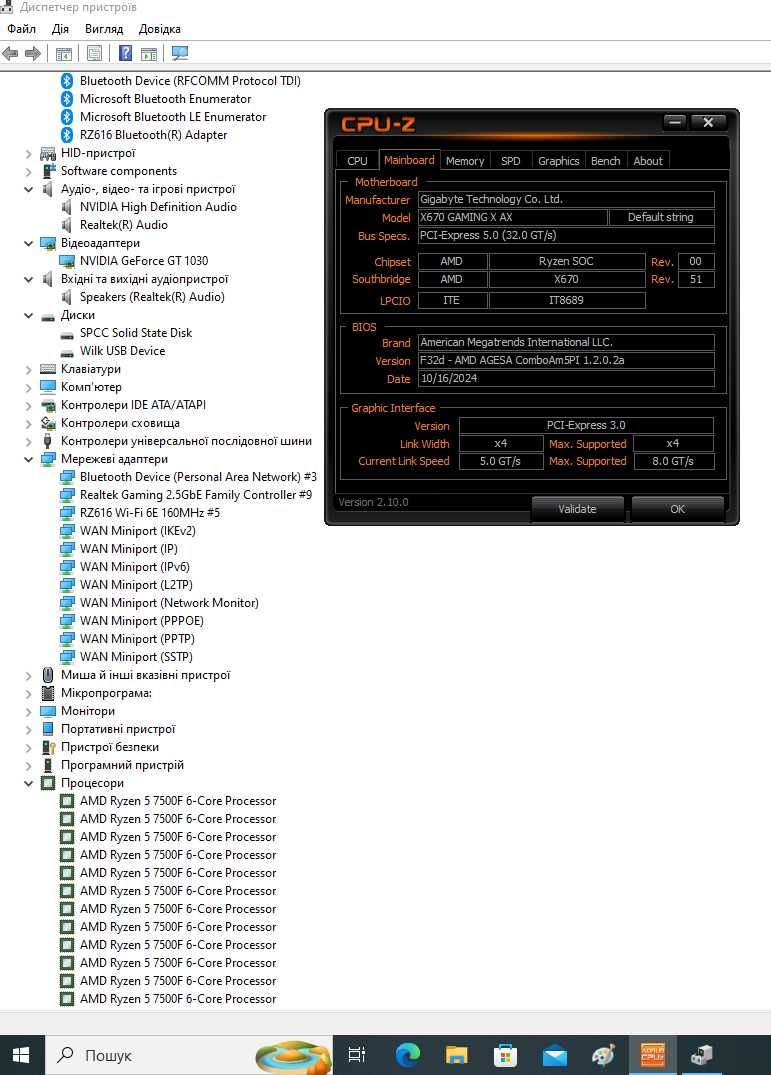Expand the Монітори category
Viewport: 771px width, 1075px height.
click(x=28, y=711)
